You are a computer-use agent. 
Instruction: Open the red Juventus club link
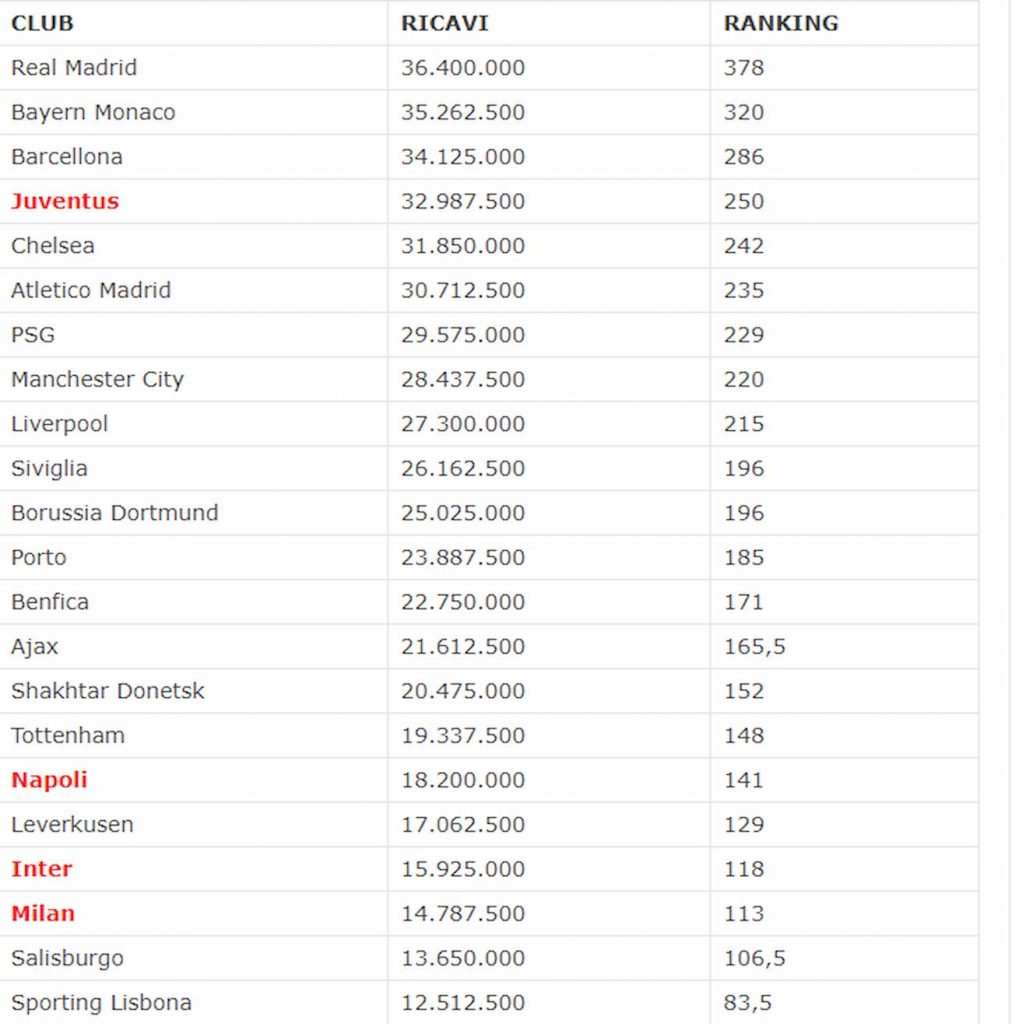[x=65, y=201]
